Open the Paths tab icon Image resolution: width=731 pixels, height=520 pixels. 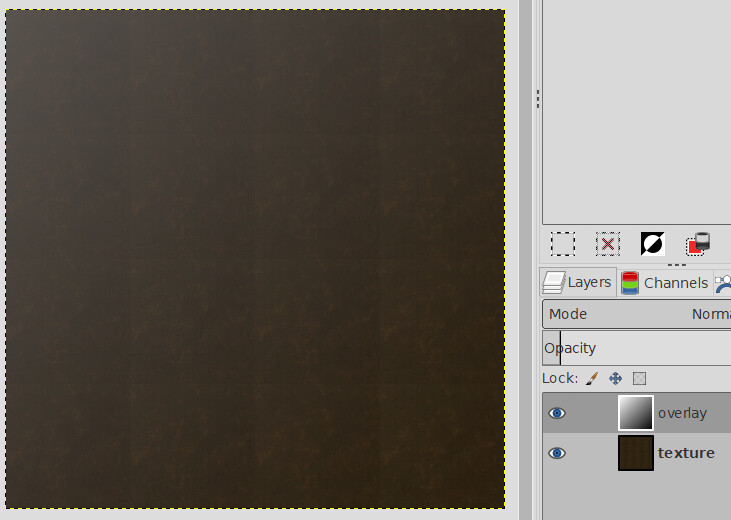(x=723, y=283)
